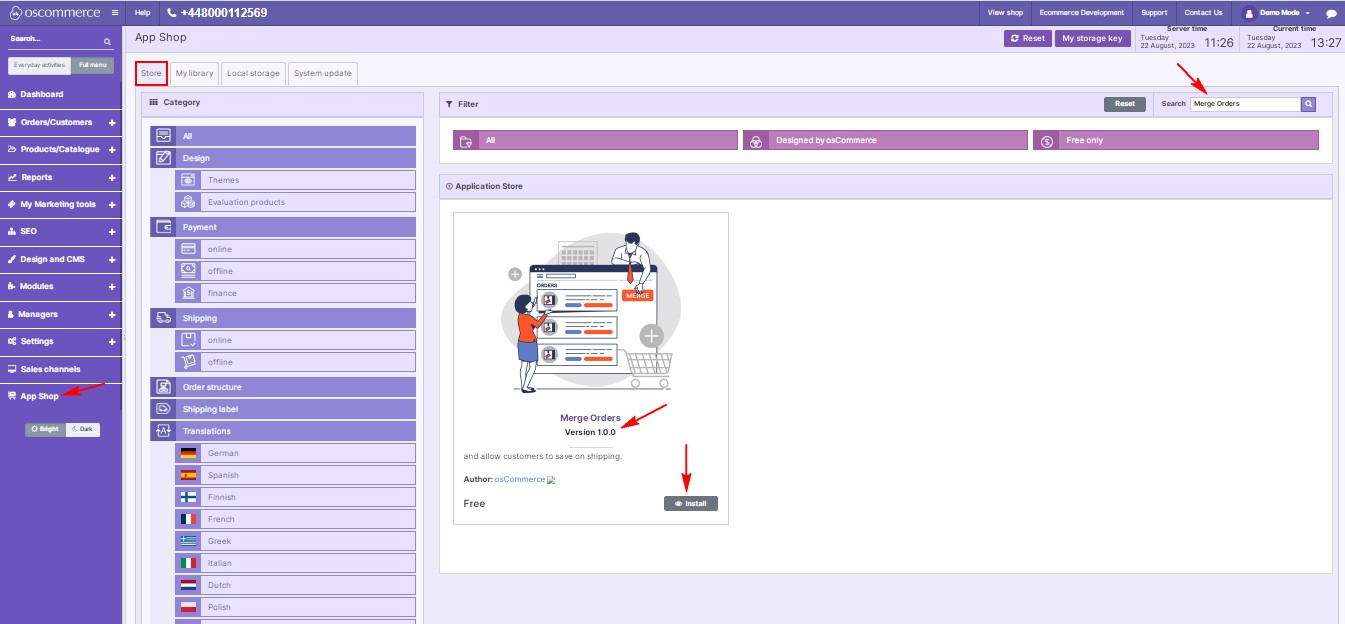
Task: Pick the offline icon under Shipping
Action: pos(188,362)
